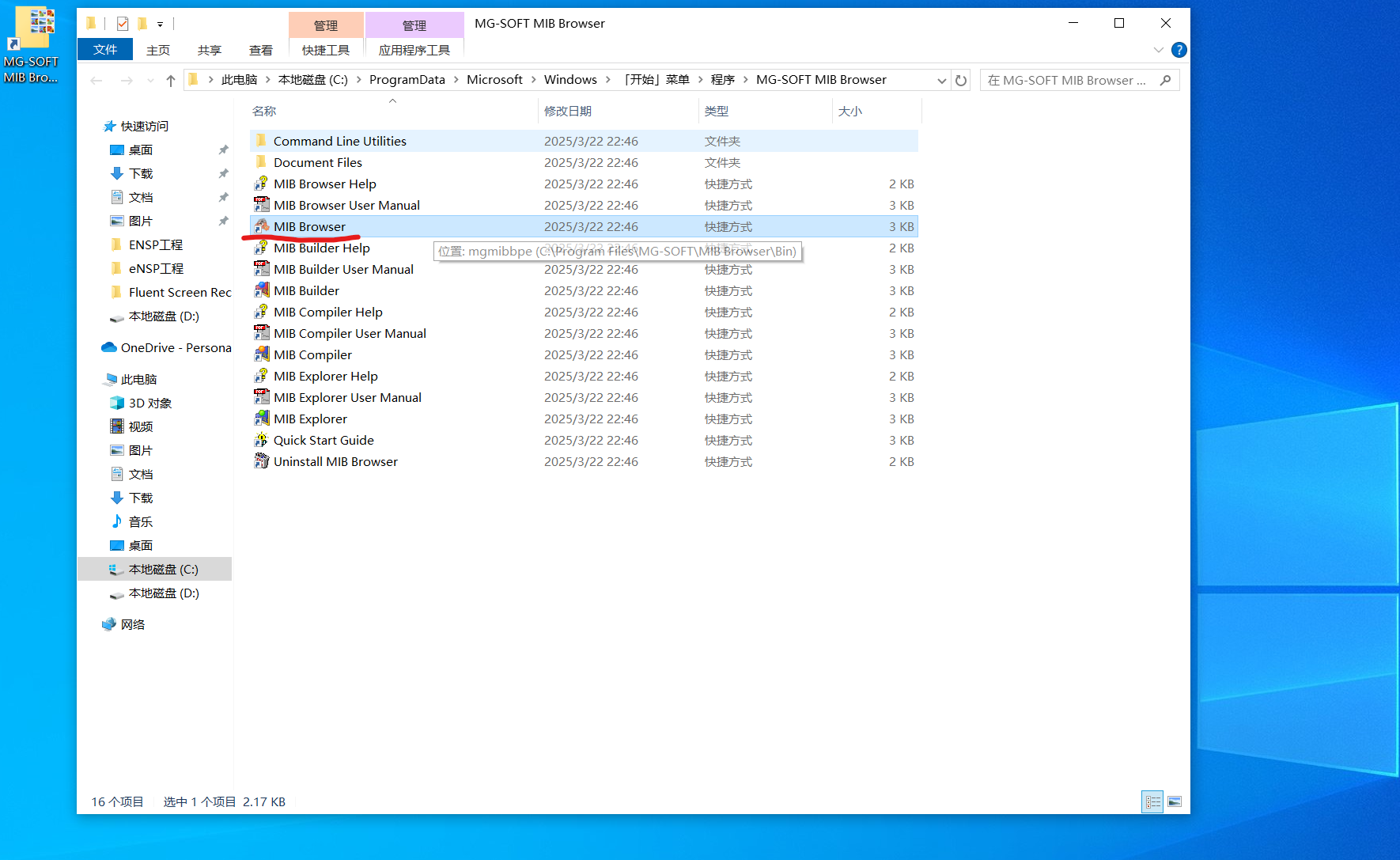Click the MIB Builder shortcut icon
This screenshot has width=1400, height=860.
click(261, 290)
